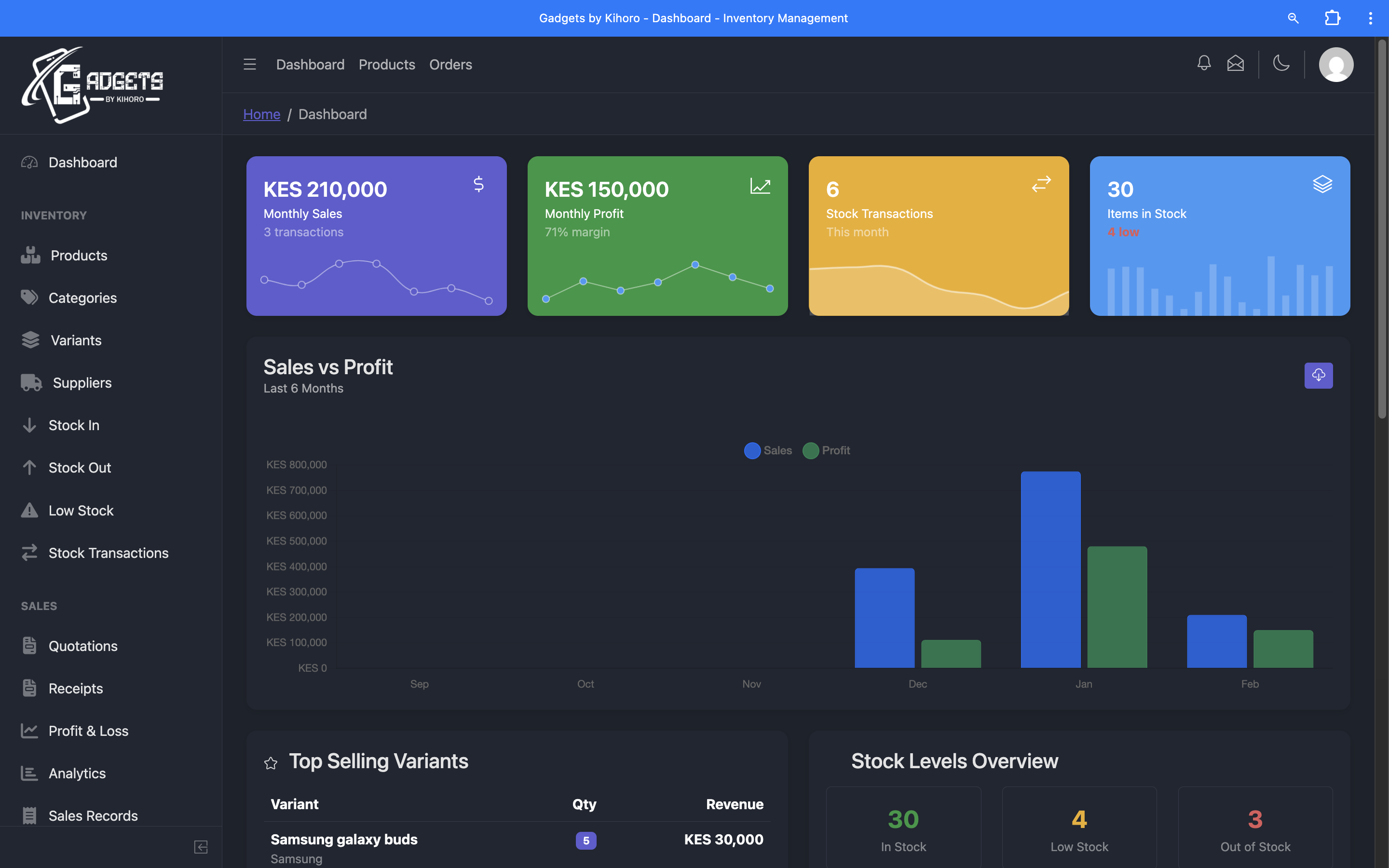Toggle the Profit series in chart legend
The height and width of the screenshot is (868, 1389).
pos(826,450)
